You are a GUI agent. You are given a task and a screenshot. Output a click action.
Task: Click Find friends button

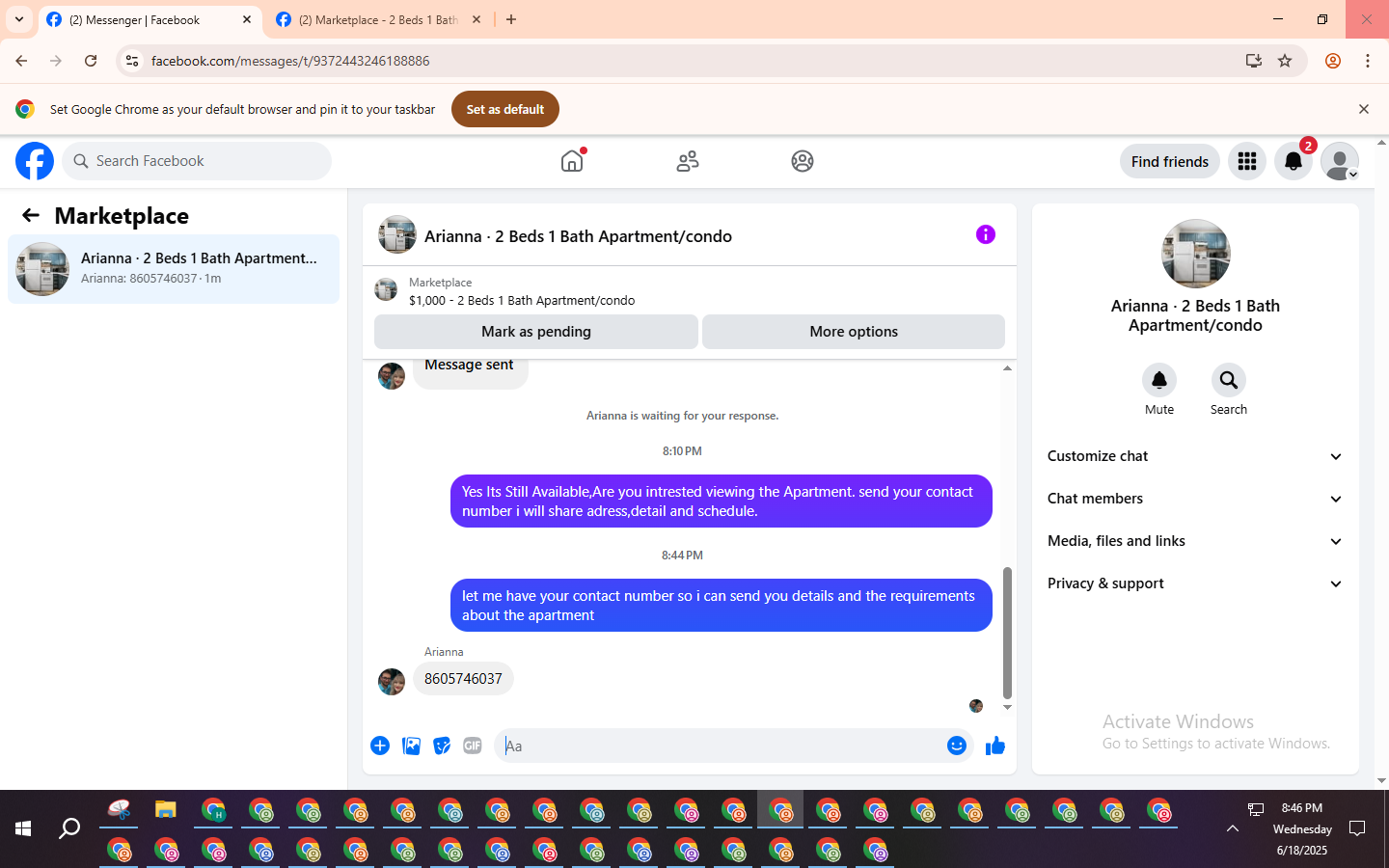click(1170, 161)
